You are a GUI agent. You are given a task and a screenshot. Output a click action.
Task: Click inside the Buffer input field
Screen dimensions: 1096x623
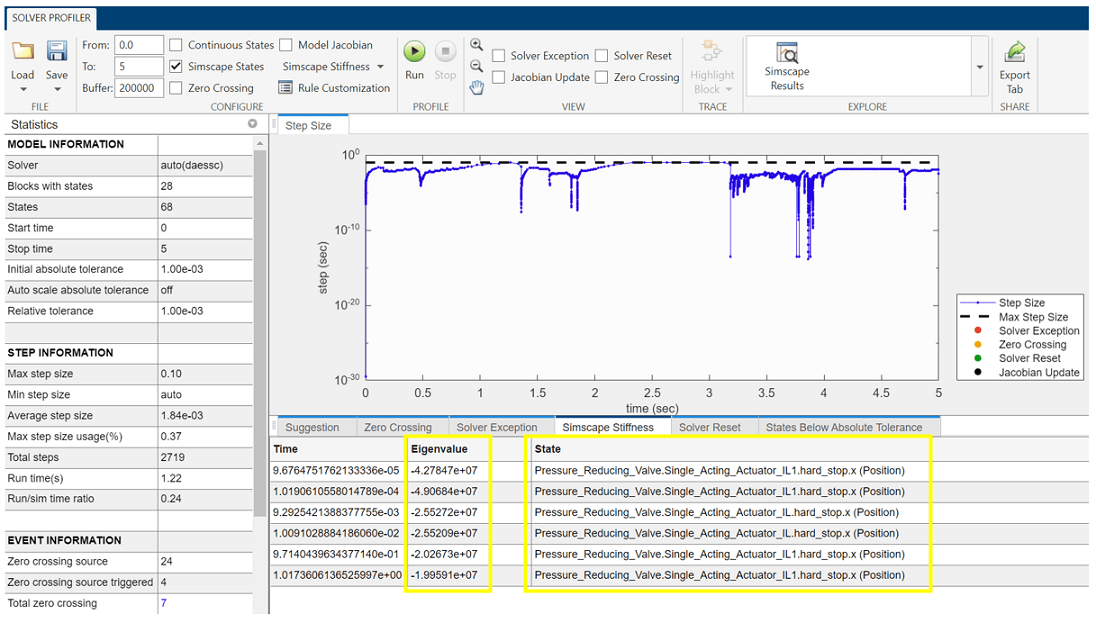coord(138,87)
